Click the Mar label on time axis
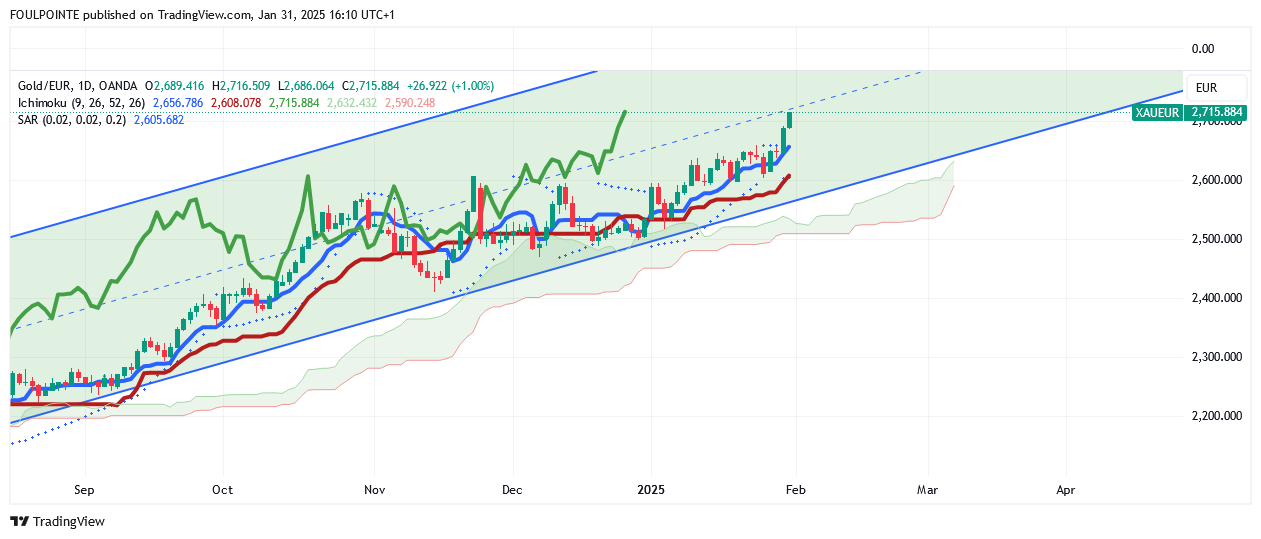 [929, 490]
